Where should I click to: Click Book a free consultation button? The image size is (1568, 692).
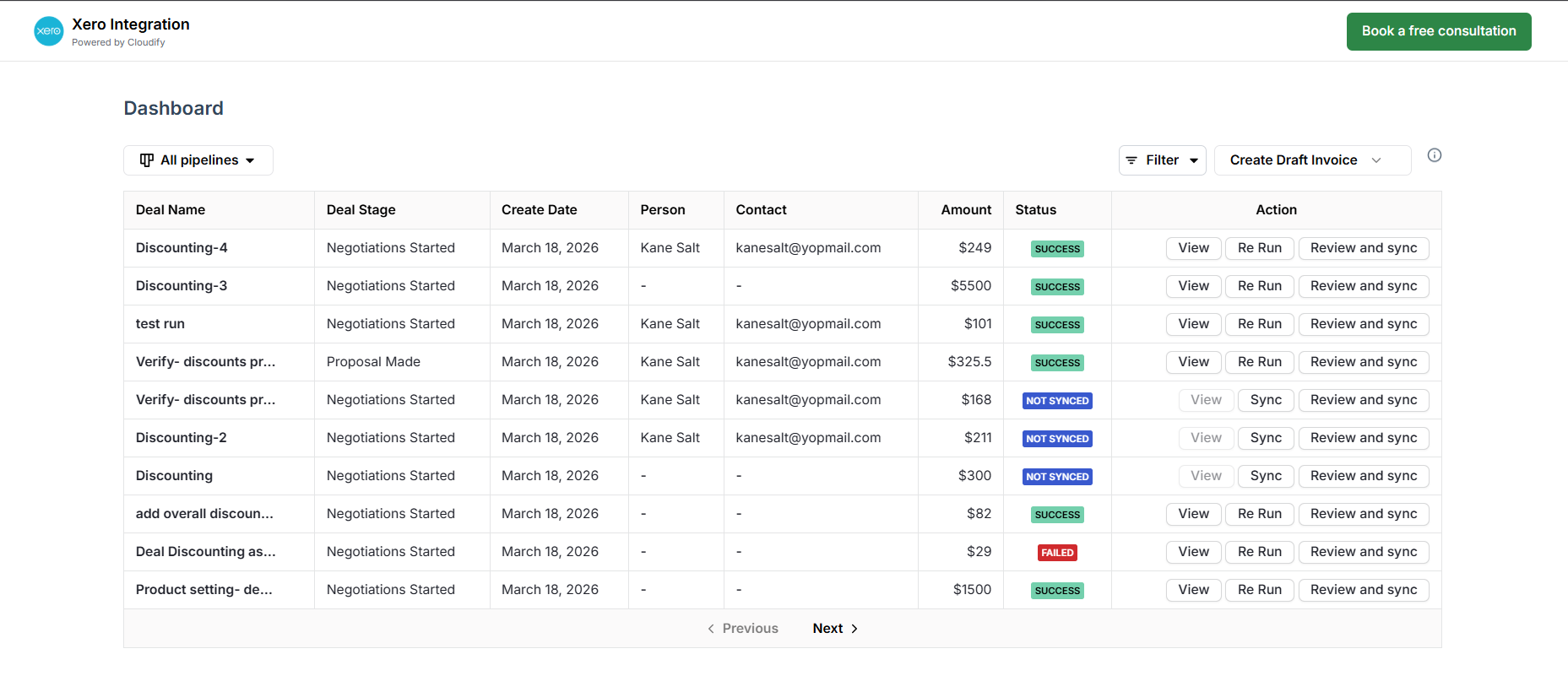pyautogui.click(x=1439, y=31)
